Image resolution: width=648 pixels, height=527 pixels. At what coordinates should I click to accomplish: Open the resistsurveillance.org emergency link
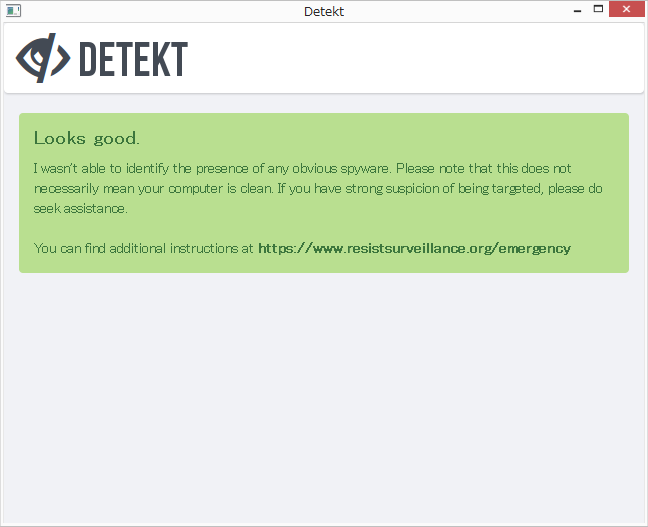click(414, 248)
